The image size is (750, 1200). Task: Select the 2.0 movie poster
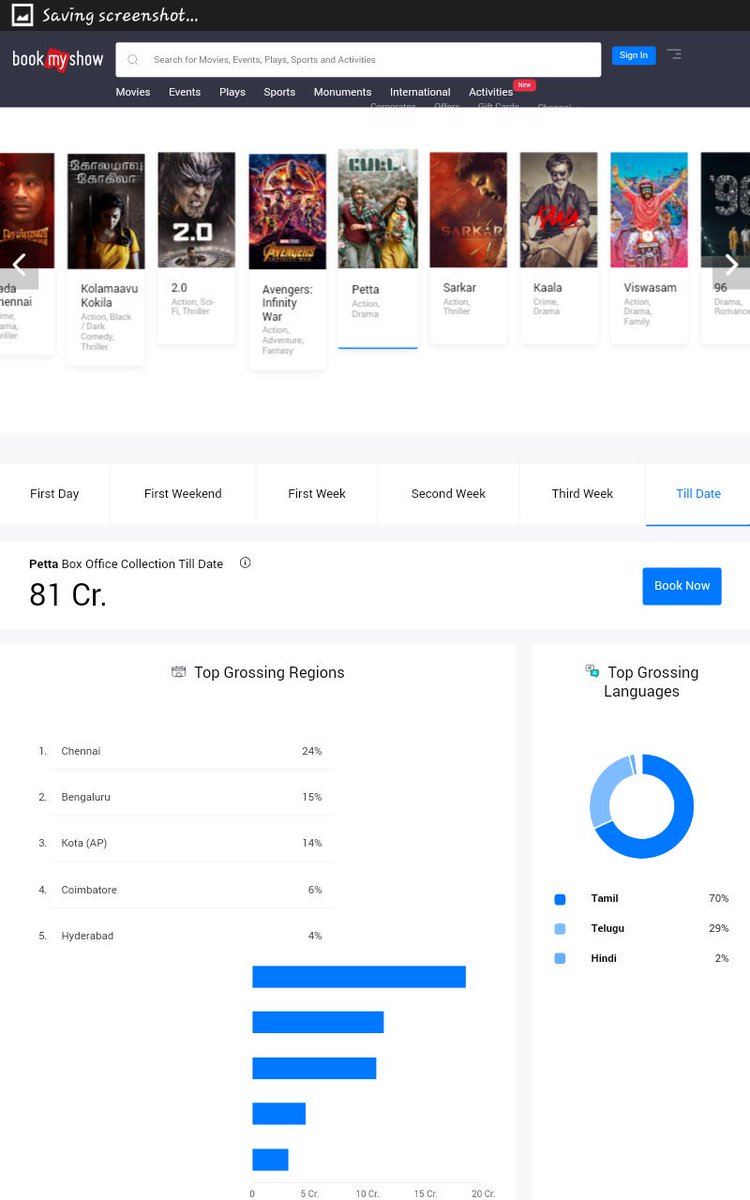(x=196, y=211)
